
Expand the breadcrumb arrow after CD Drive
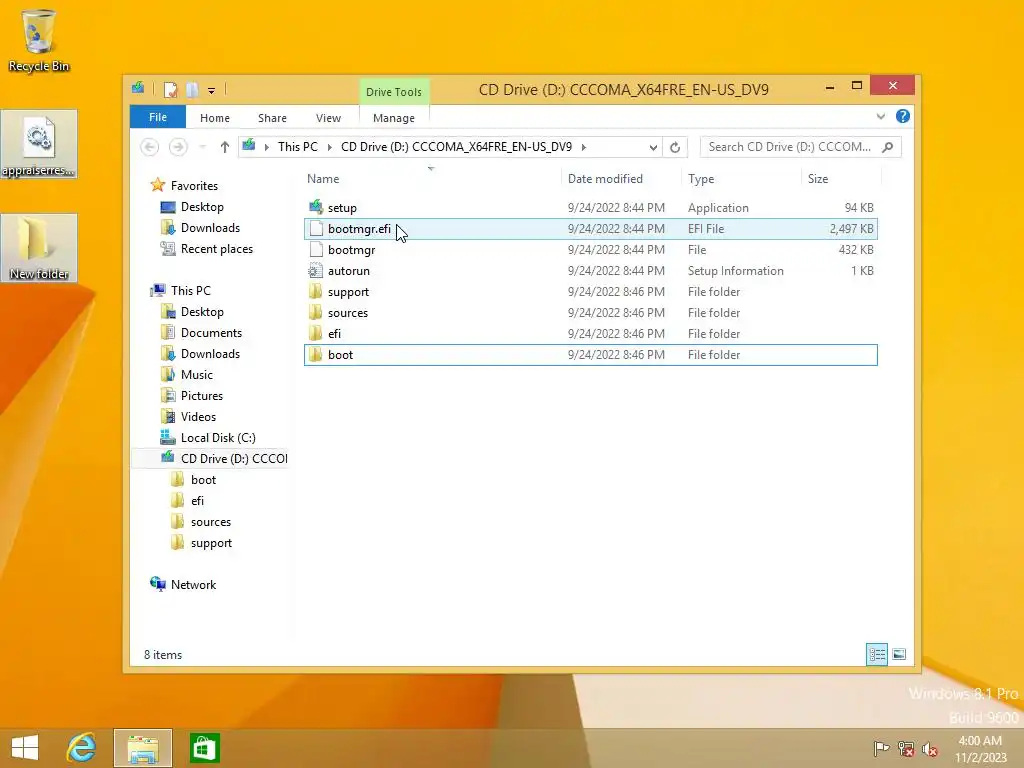coord(584,148)
